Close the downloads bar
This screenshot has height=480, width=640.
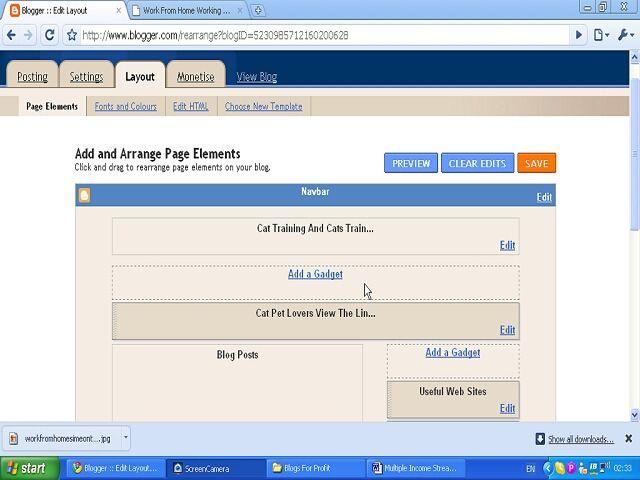(x=629, y=439)
